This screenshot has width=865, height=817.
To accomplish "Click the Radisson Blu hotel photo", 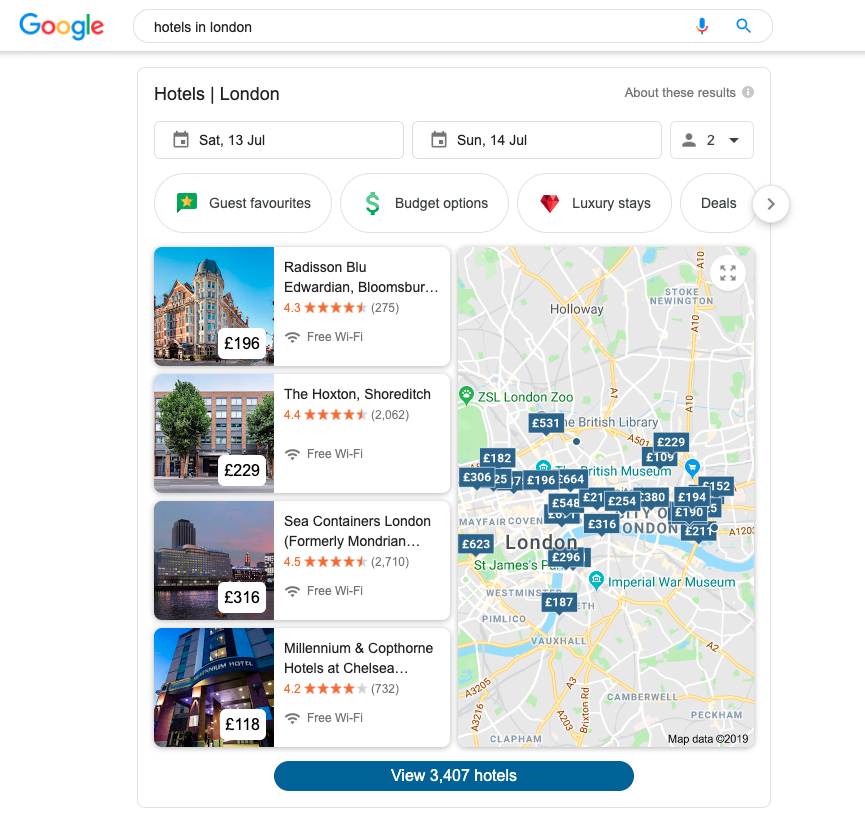I will tap(214, 306).
